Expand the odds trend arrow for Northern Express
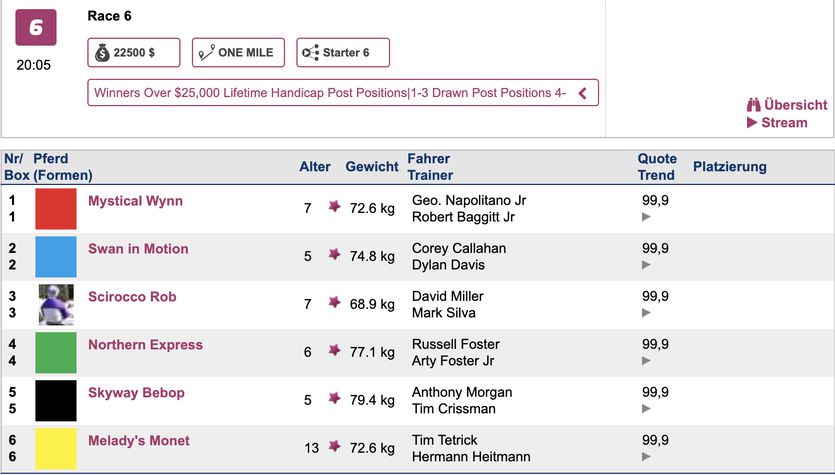This screenshot has width=835, height=475. coord(646,360)
